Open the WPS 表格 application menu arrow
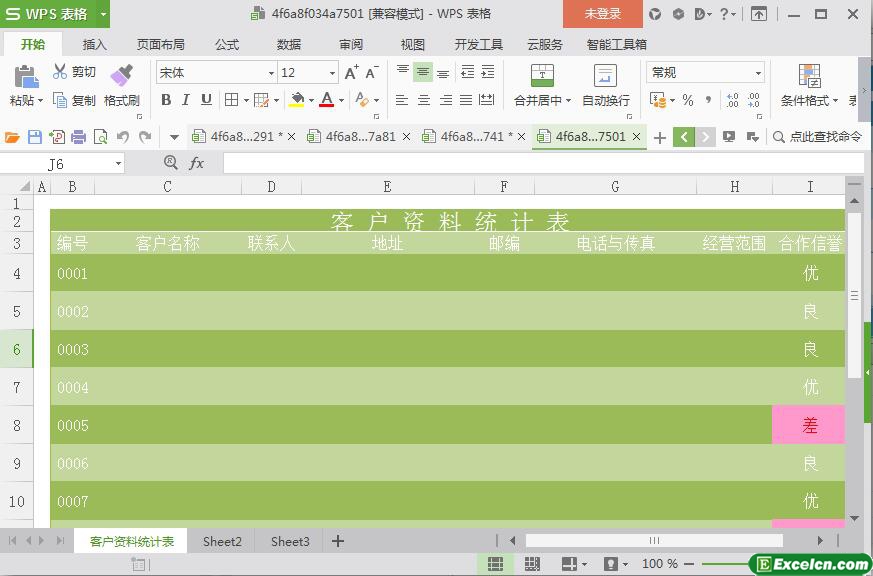The width and height of the screenshot is (873, 576). 103,14
